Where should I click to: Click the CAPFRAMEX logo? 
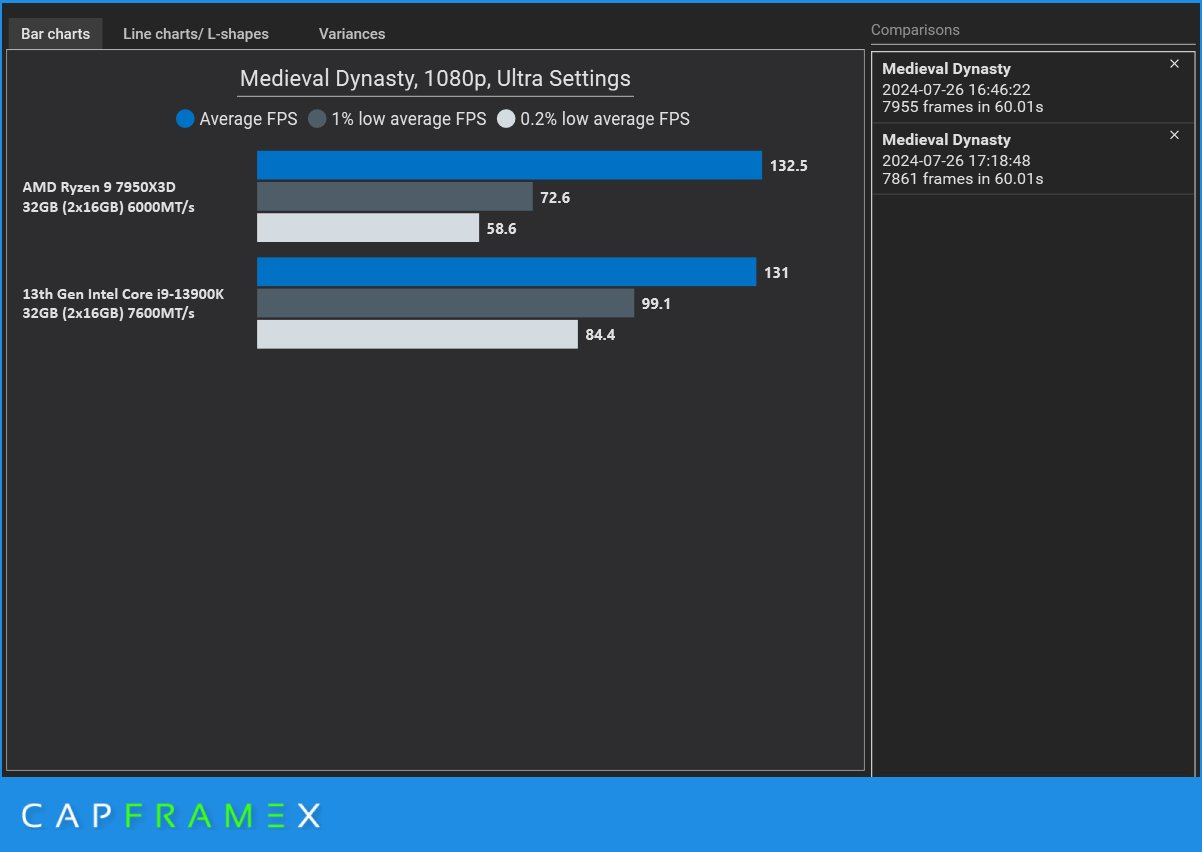pyautogui.click(x=171, y=816)
